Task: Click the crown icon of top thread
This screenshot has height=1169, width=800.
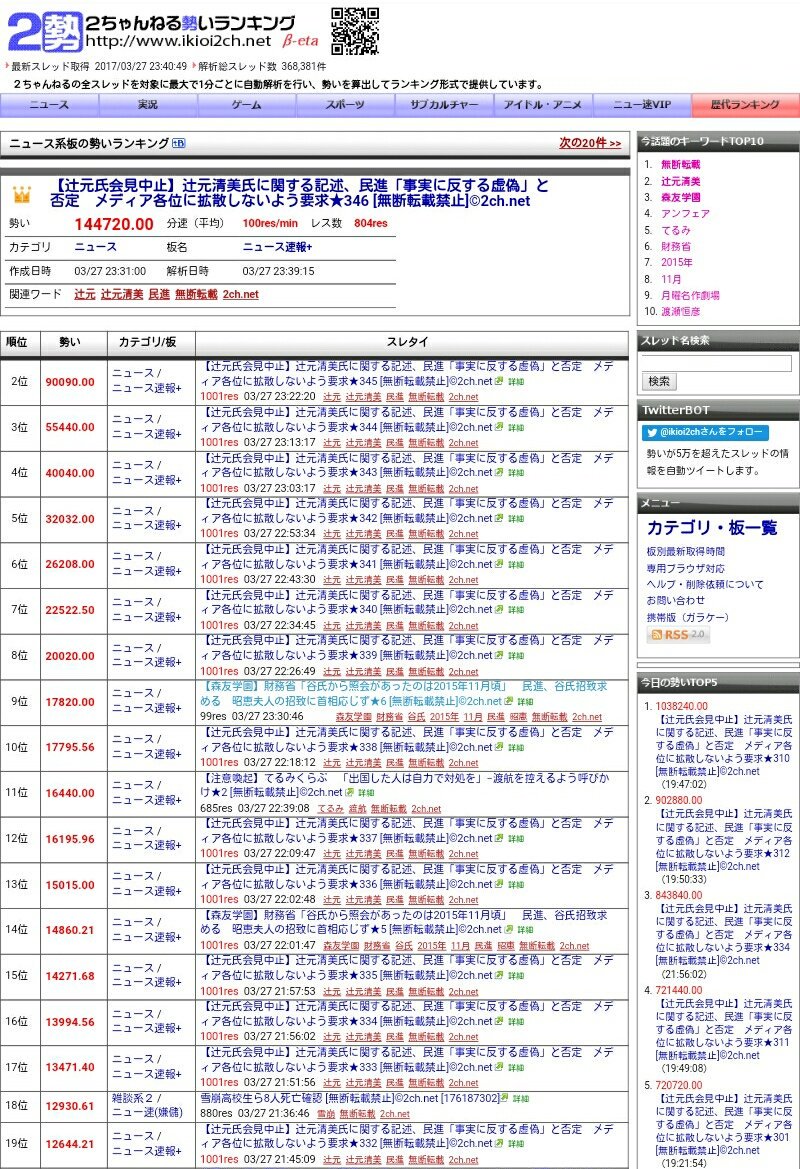Action: [22, 195]
